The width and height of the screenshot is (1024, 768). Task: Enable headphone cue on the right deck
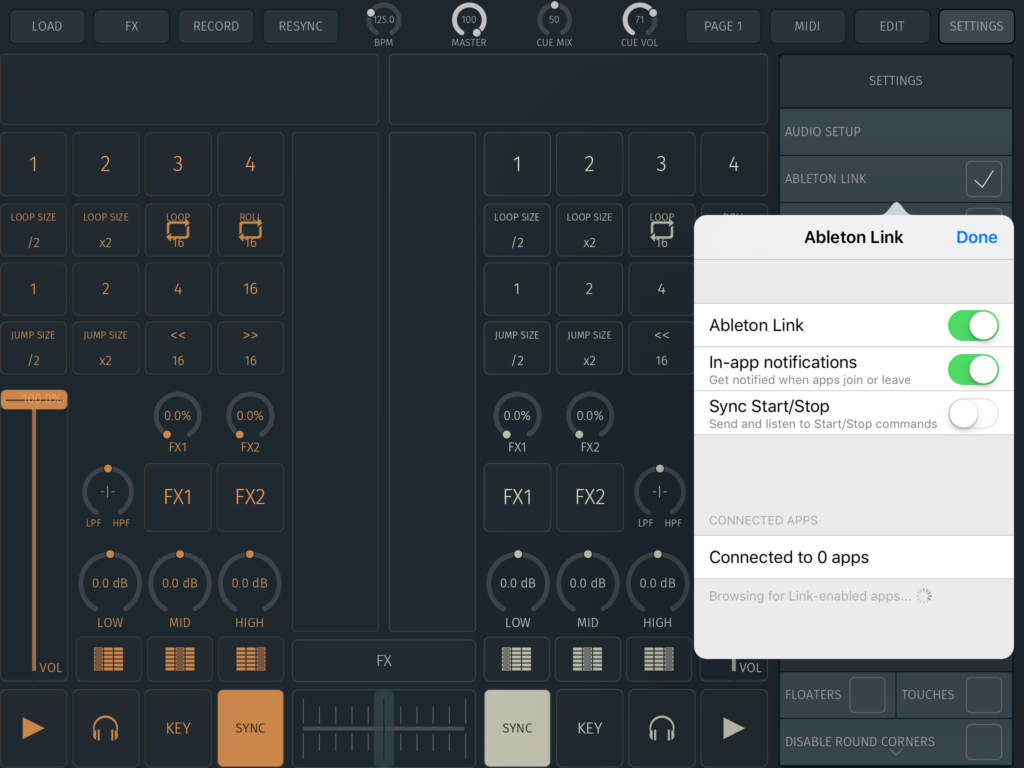[x=662, y=728]
